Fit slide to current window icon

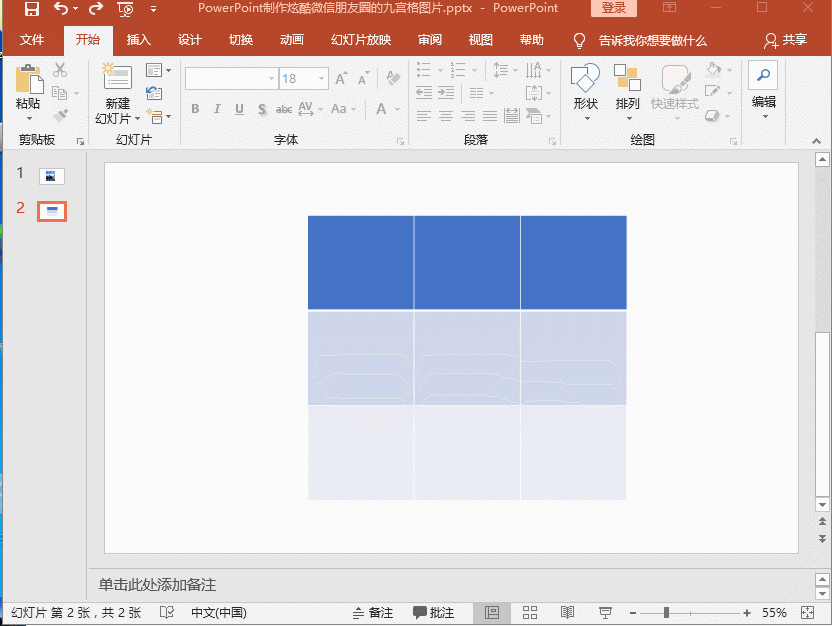coord(808,613)
